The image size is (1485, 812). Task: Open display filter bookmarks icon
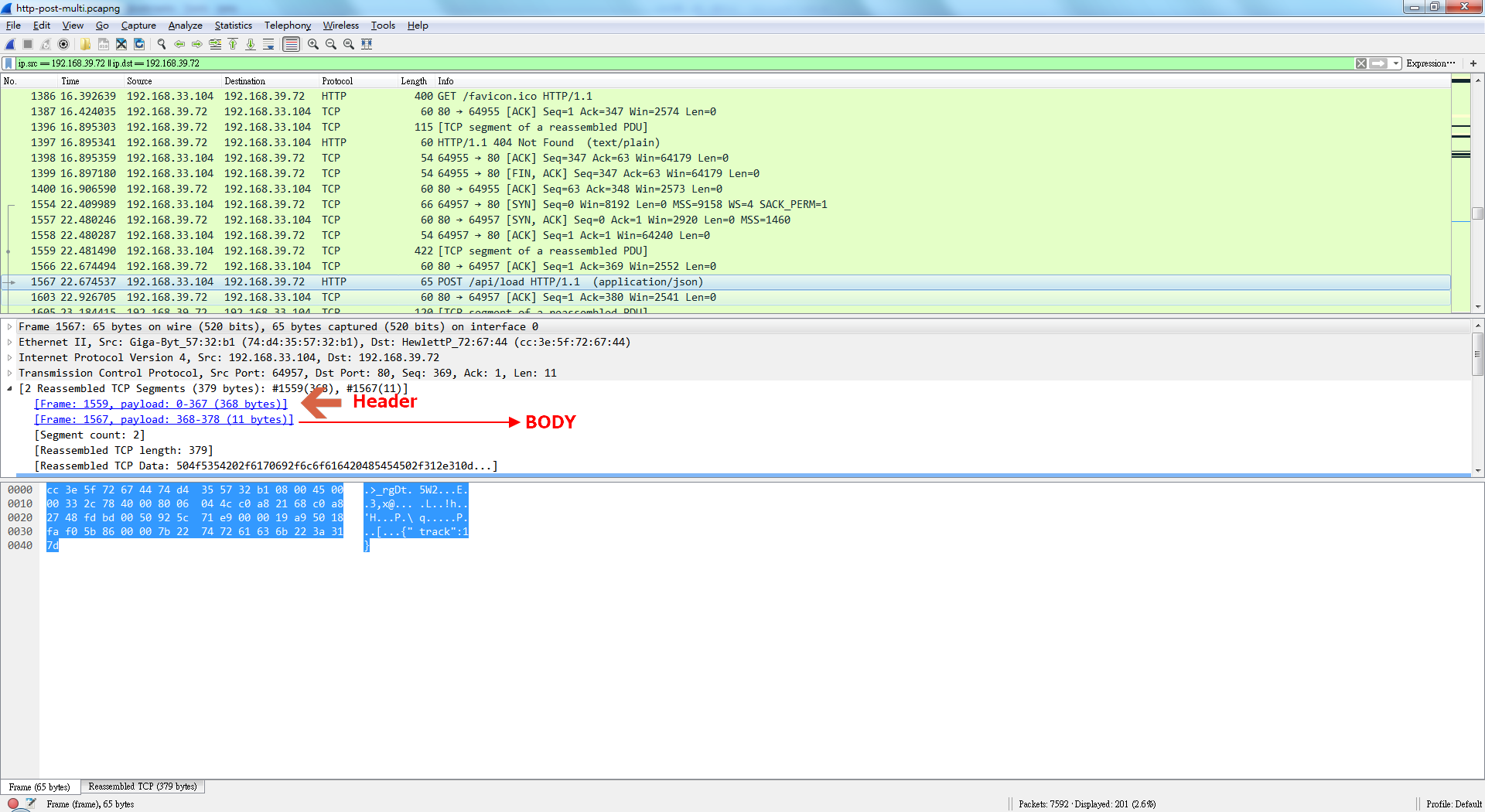coord(9,63)
